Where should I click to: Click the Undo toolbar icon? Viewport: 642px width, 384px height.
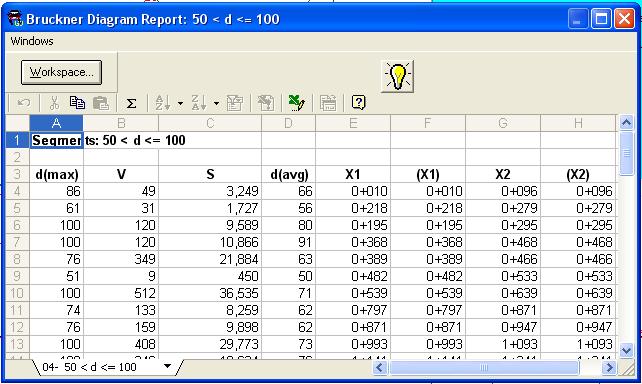click(x=23, y=103)
